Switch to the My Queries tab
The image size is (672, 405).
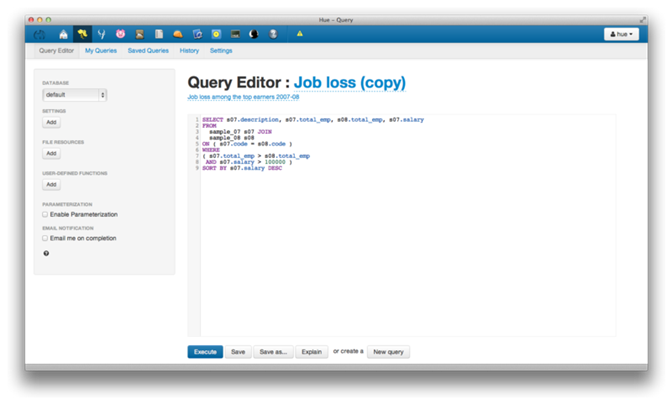click(100, 50)
